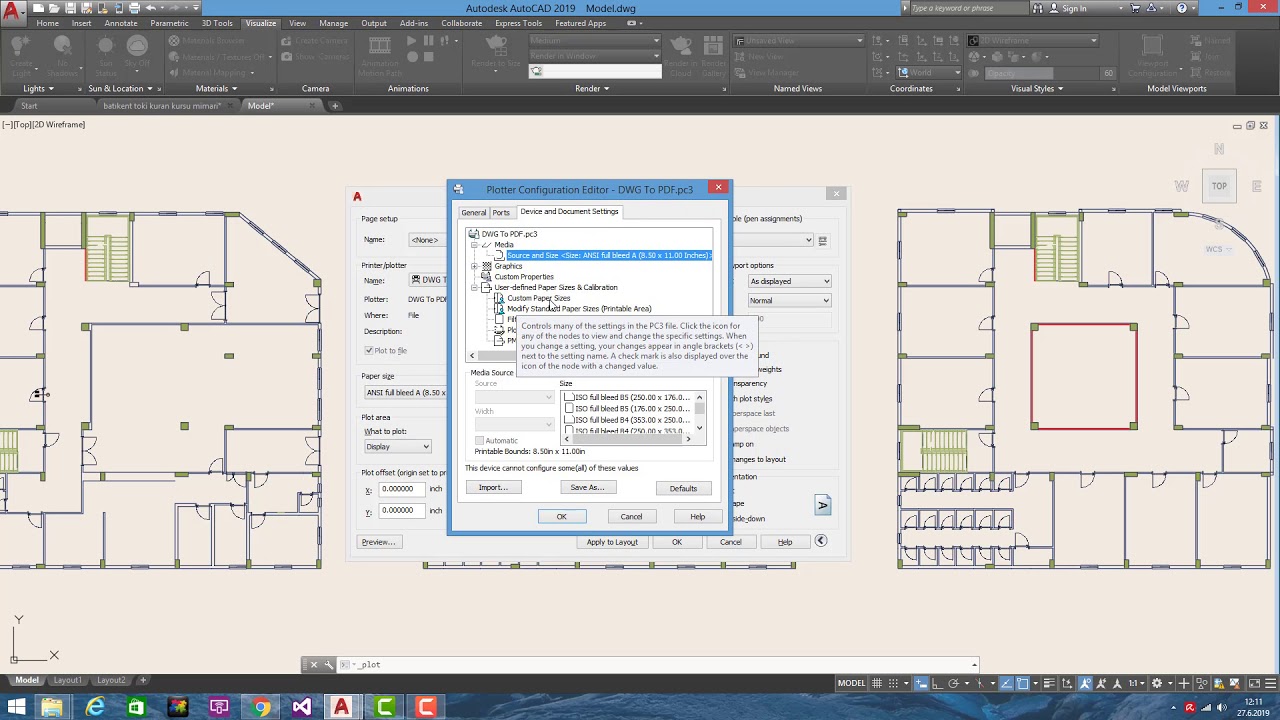Click the Customization hamburger icon in status bar
This screenshot has height=720, width=1280.
1271,683
